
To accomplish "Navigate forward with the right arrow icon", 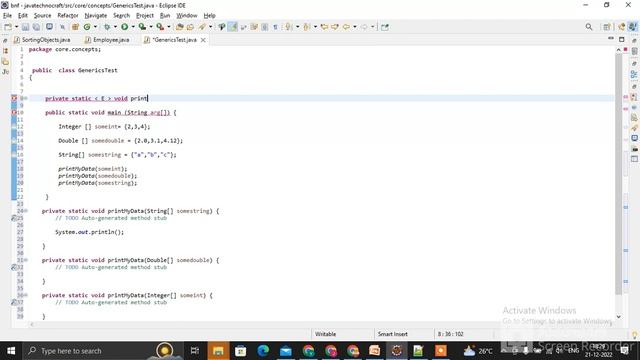I will pos(364,27).
